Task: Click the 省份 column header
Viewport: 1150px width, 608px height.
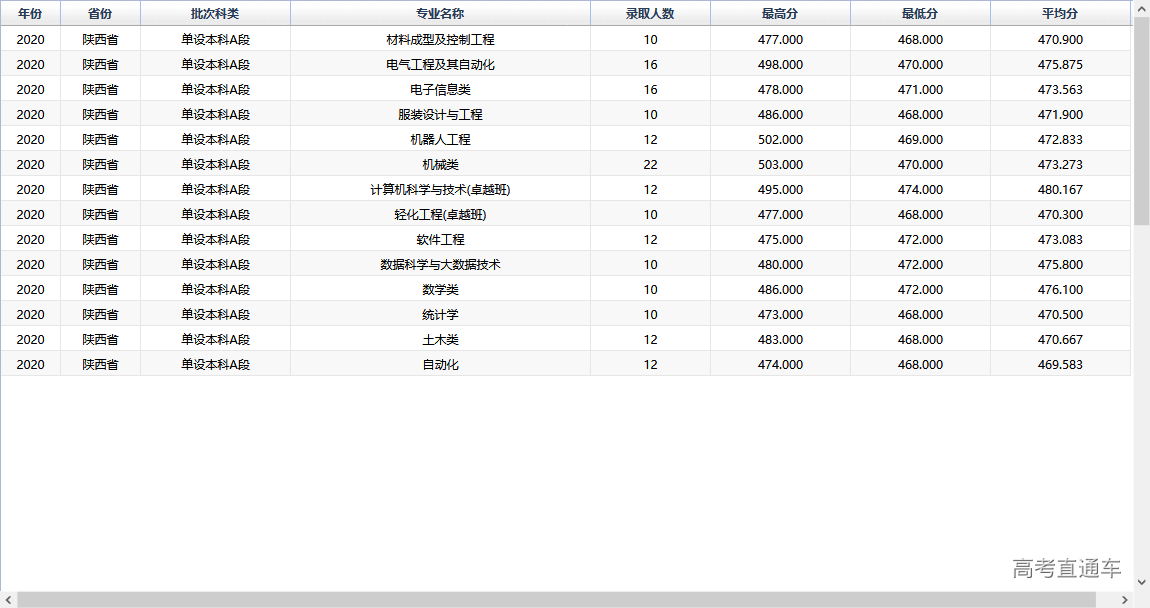Action: point(100,13)
